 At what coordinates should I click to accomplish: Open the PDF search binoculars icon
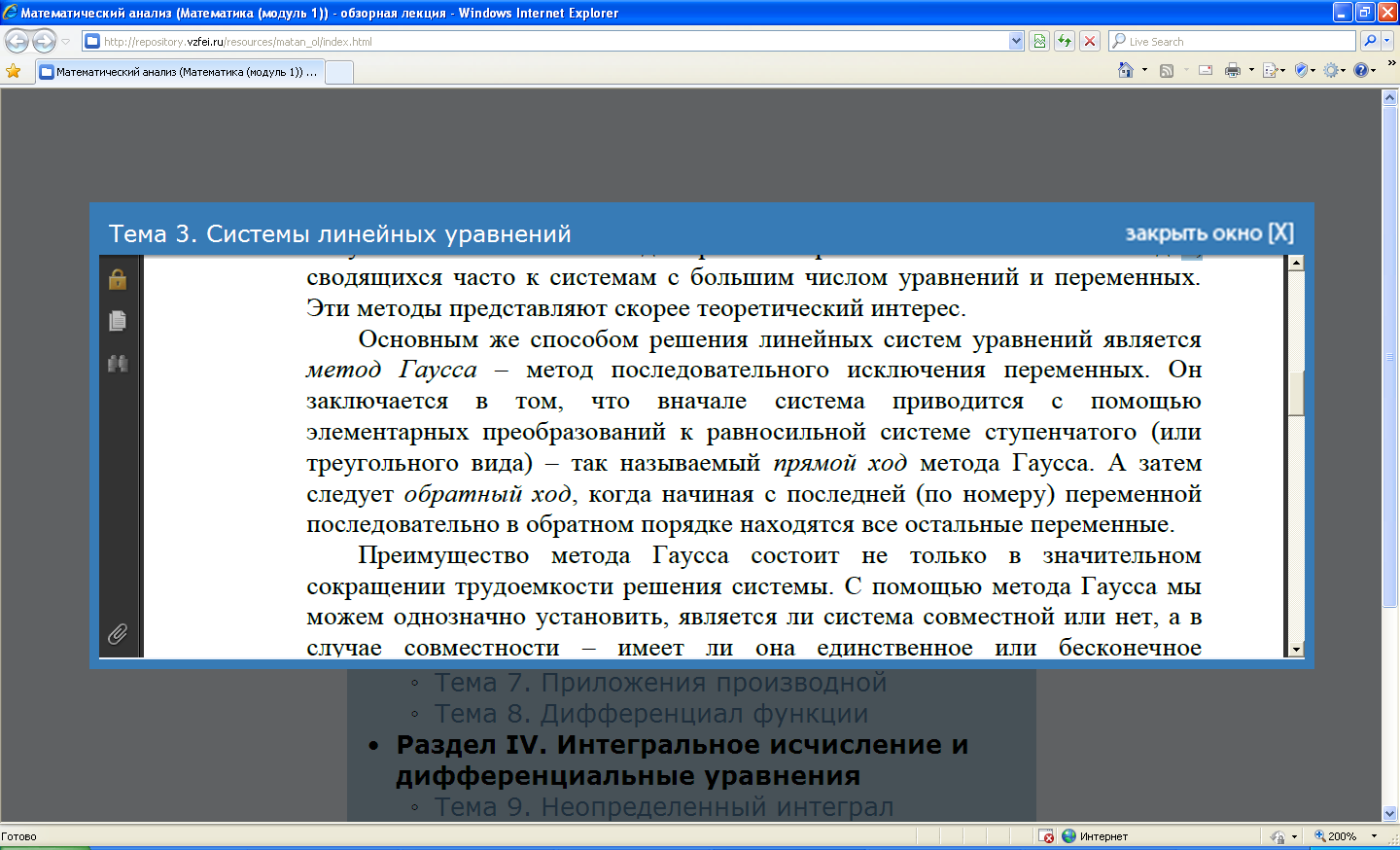pyautogui.click(x=118, y=364)
